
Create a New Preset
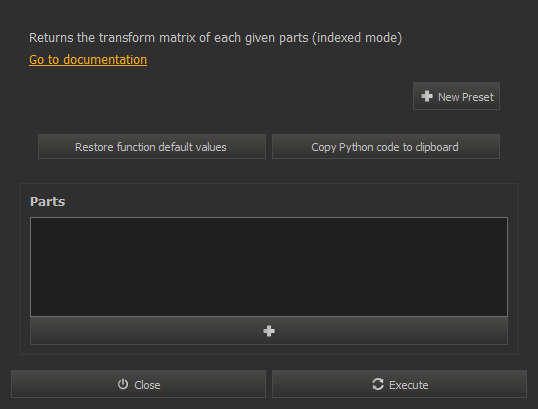[456, 96]
